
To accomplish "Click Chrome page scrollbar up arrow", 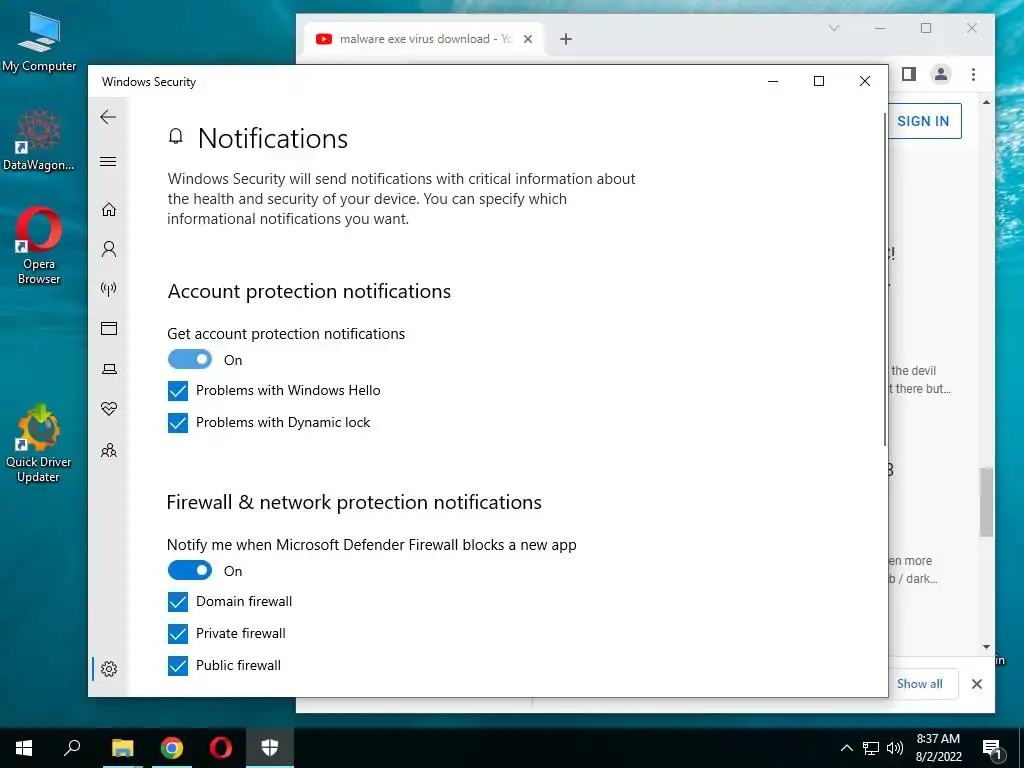I will point(986,102).
